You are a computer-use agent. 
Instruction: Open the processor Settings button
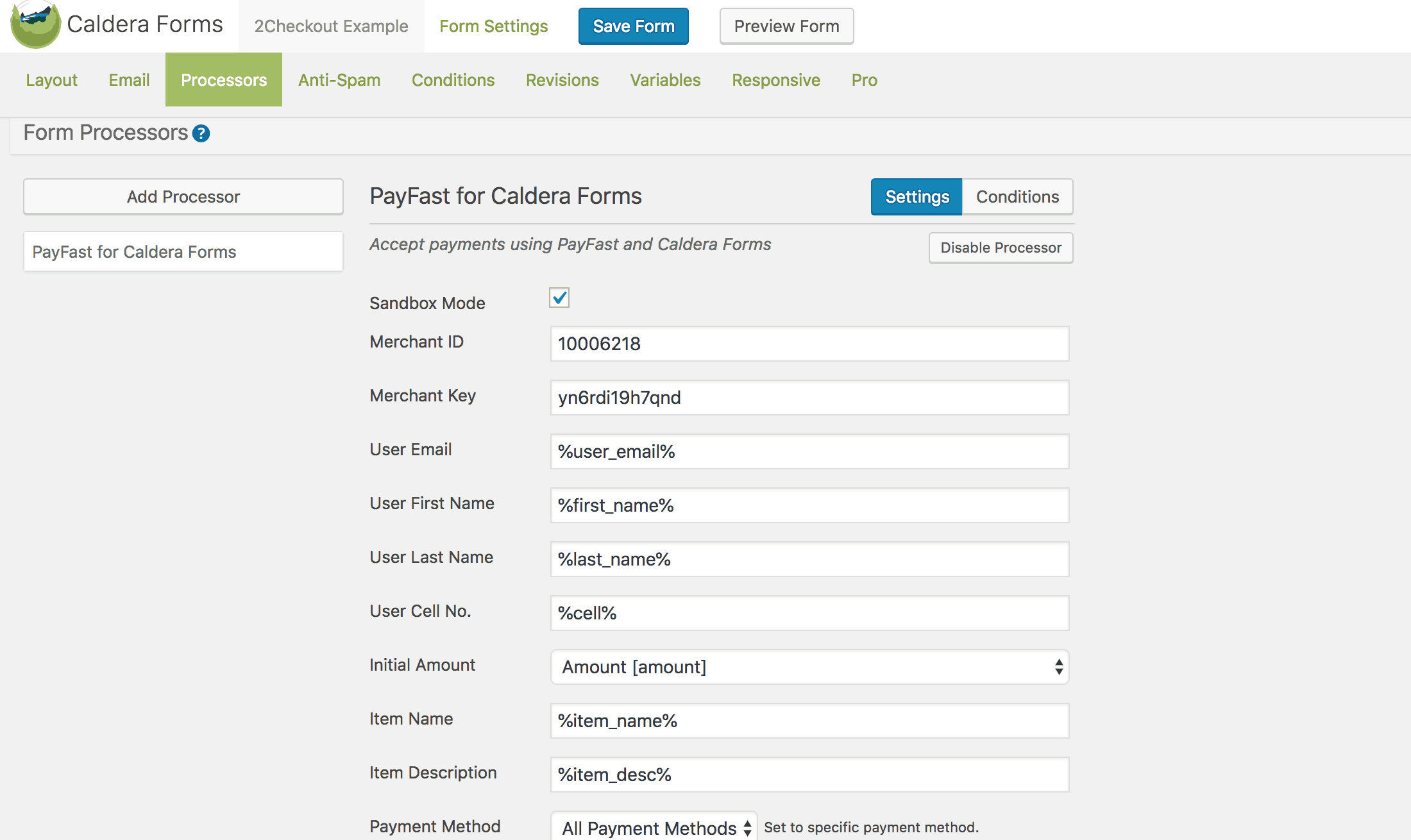click(x=917, y=197)
